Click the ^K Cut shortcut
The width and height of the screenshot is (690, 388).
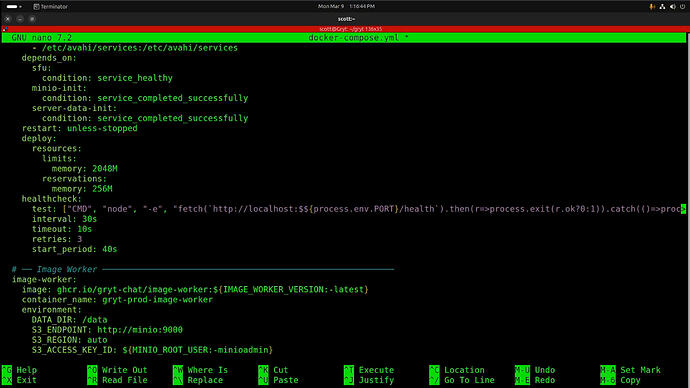[x=273, y=370]
